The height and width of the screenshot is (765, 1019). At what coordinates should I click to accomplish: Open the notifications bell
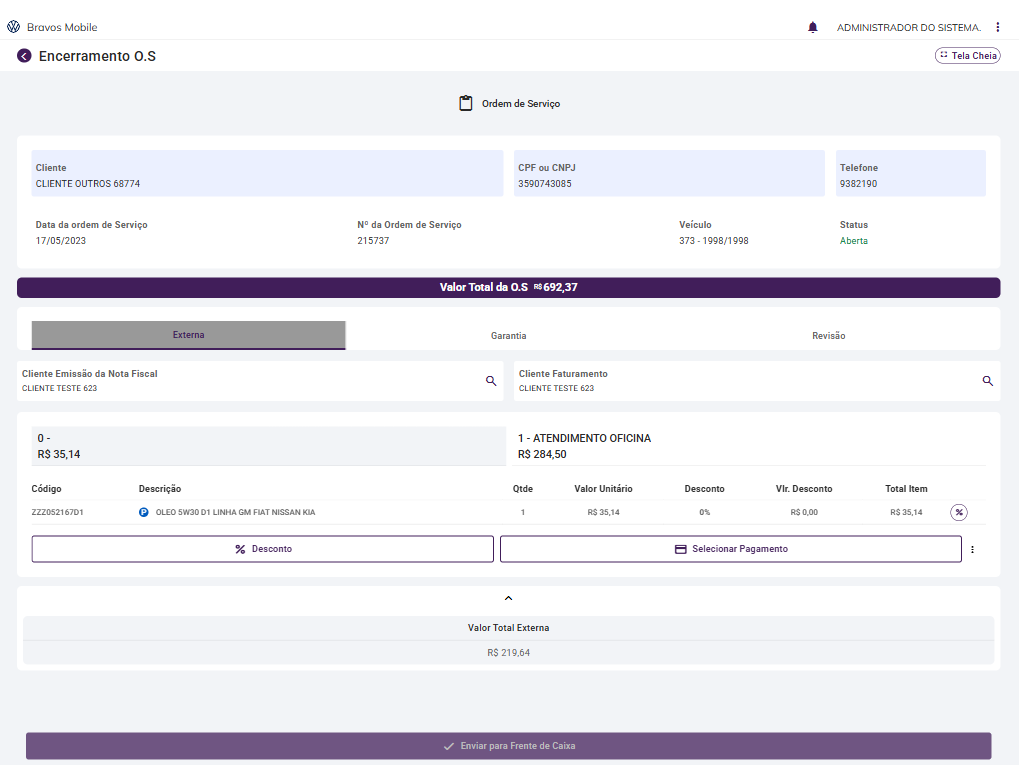click(x=812, y=27)
